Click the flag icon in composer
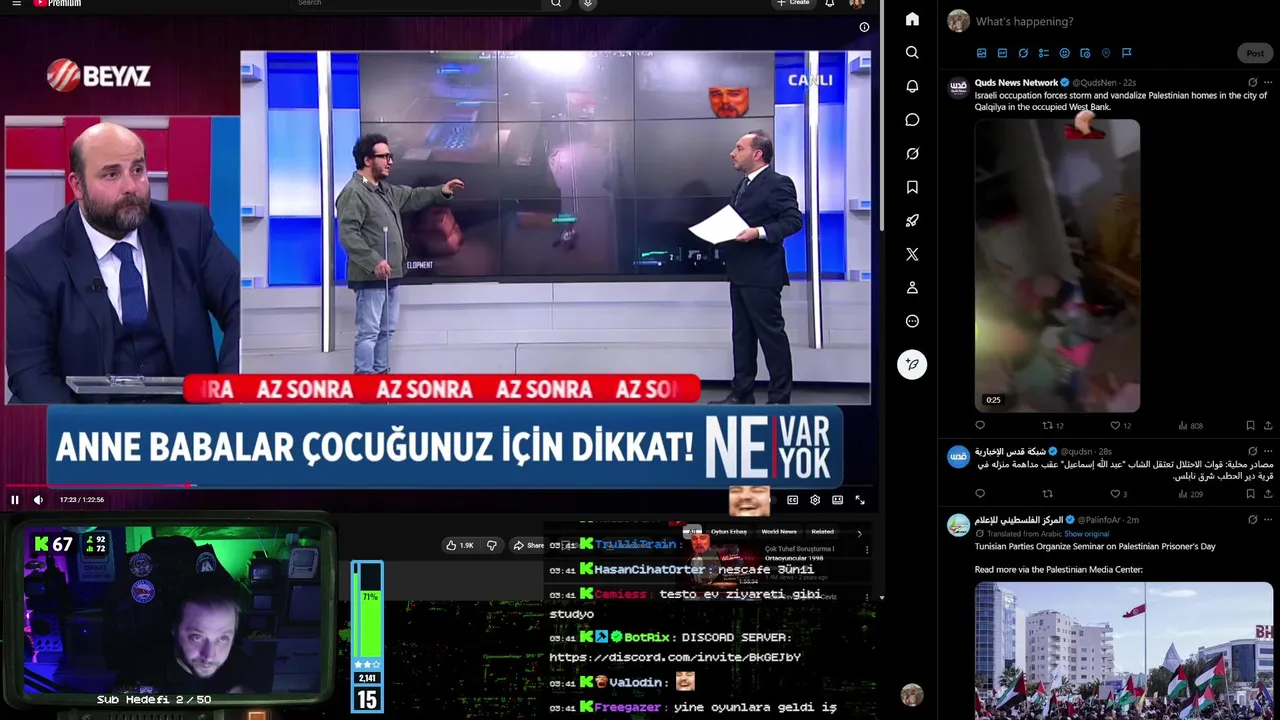The height and width of the screenshot is (720, 1280). coord(1126,53)
